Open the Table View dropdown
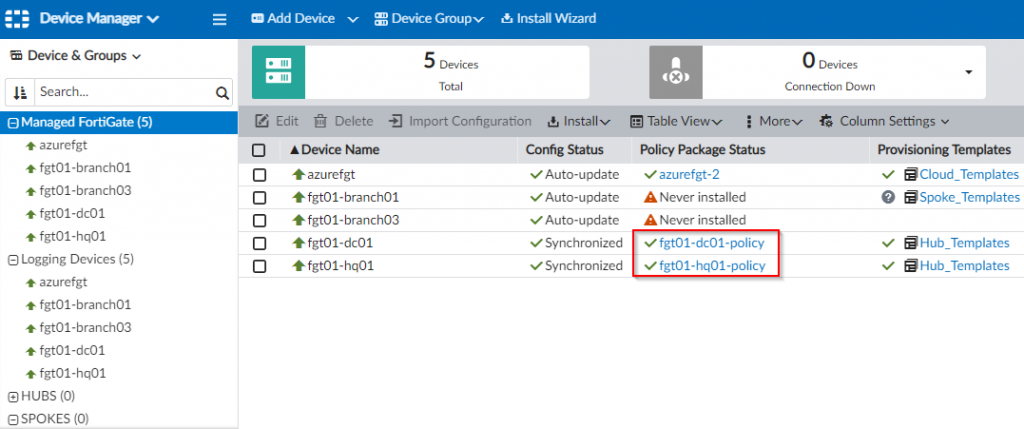The image size is (1024, 429). click(x=676, y=121)
